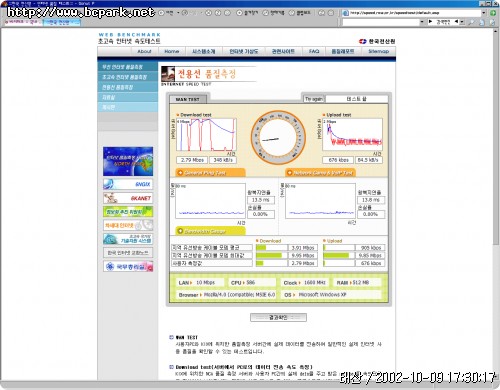Click the 사용자 측정값 row label
500x390 pixels.
[x=212, y=263]
